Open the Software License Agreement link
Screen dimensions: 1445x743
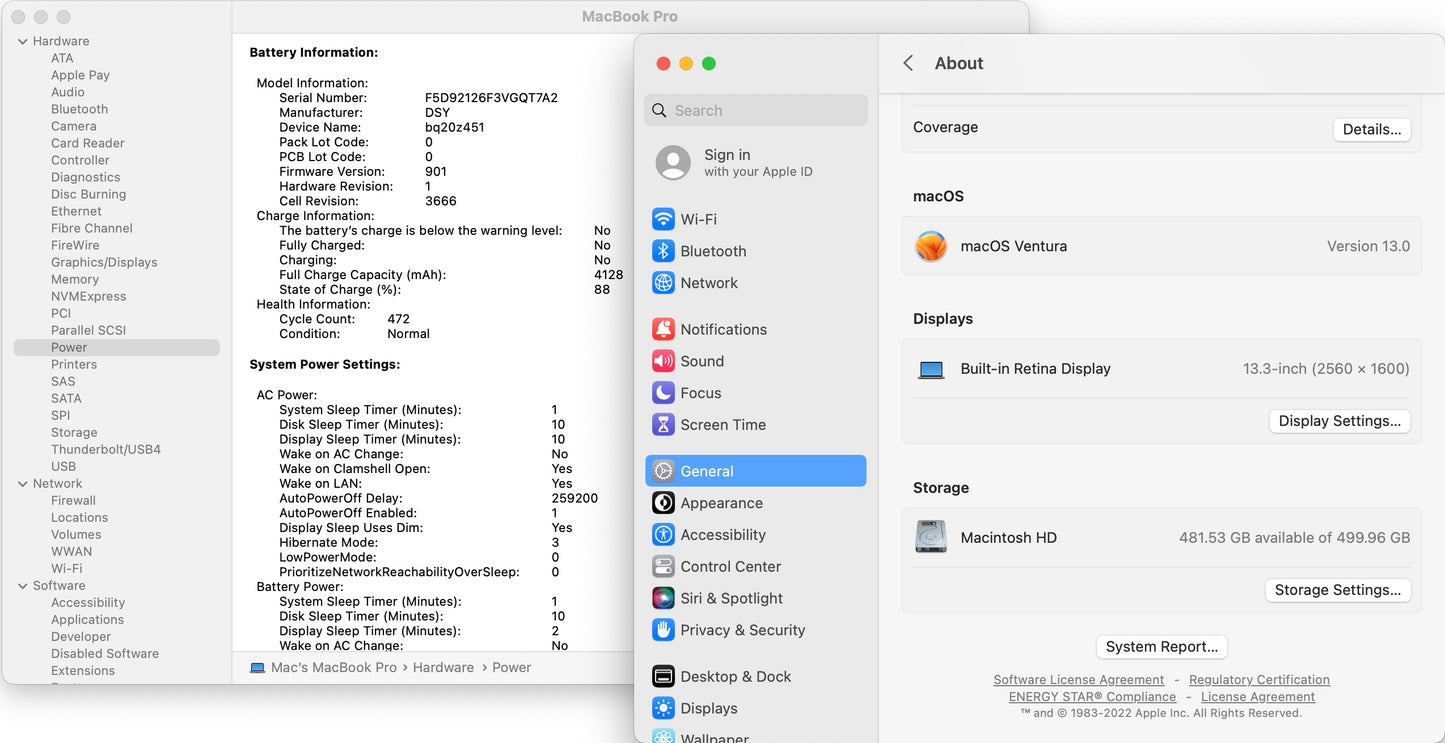click(x=1078, y=680)
